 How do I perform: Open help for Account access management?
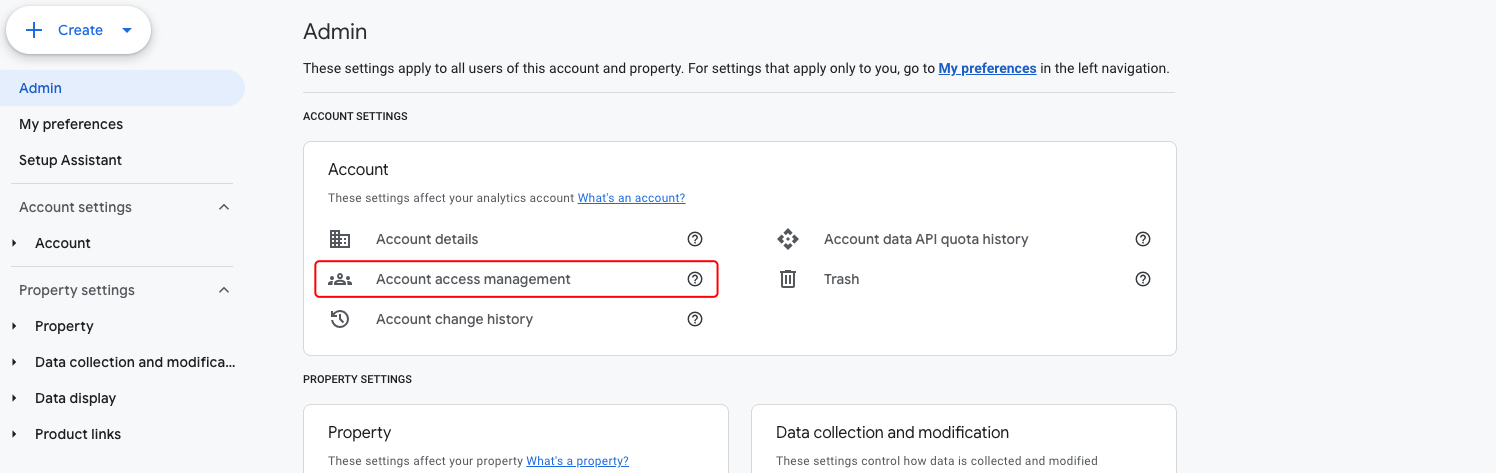[695, 279]
